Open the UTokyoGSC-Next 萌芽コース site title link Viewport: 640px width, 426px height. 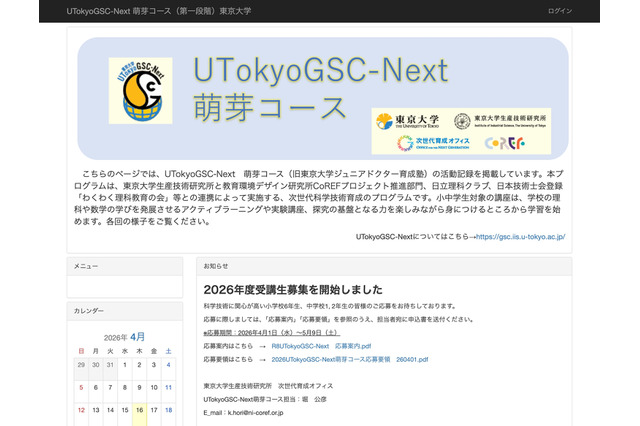coord(159,11)
